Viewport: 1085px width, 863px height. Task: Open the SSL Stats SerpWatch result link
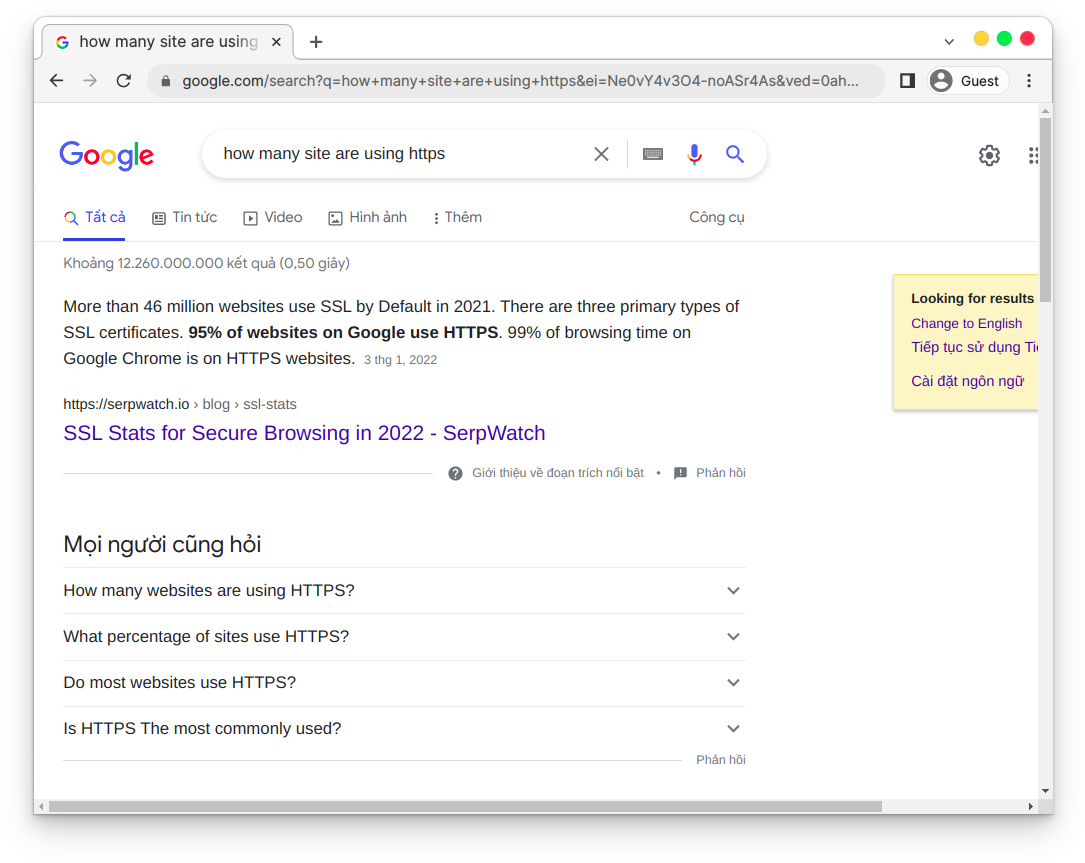pyautogui.click(x=304, y=433)
